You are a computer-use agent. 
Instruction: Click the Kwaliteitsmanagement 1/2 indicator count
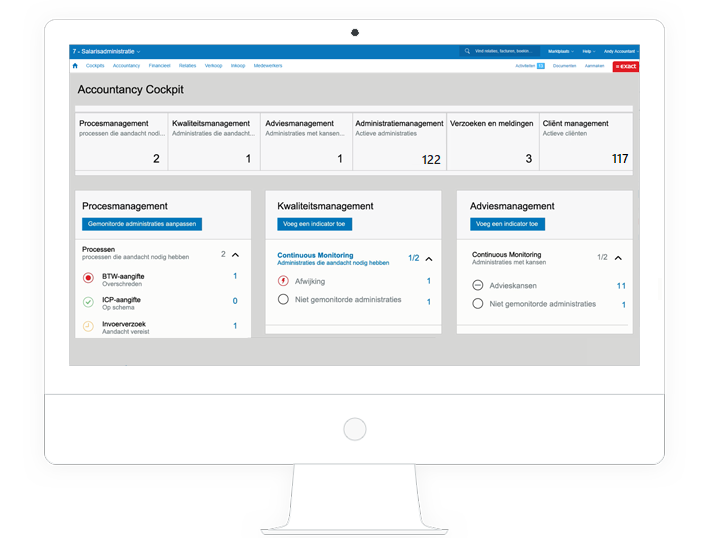tap(414, 258)
